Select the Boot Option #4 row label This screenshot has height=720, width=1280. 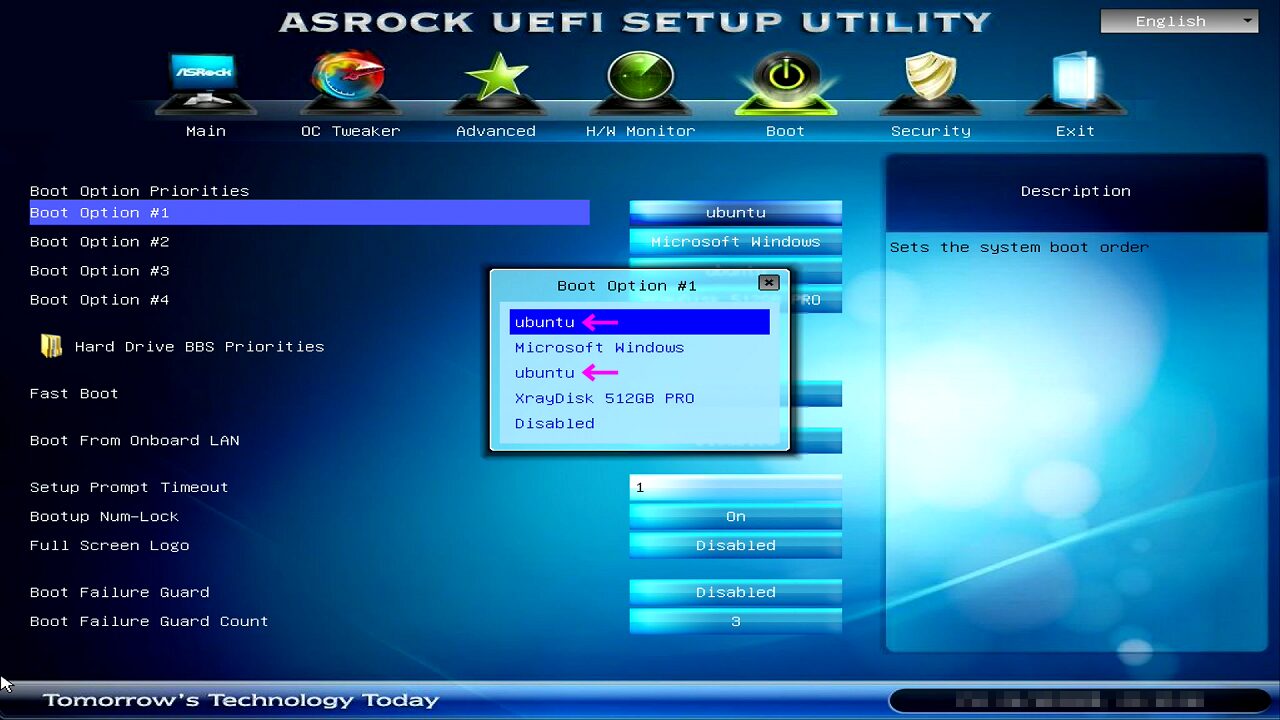click(x=100, y=299)
